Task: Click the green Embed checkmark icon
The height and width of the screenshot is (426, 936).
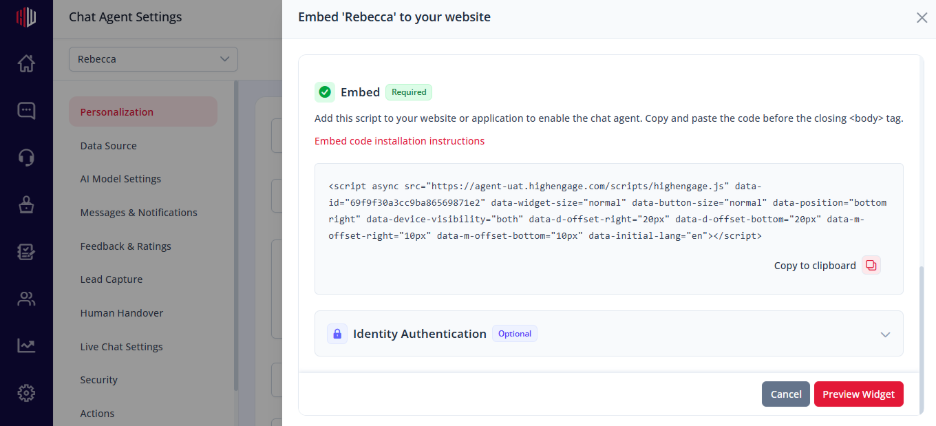Action: pyautogui.click(x=325, y=92)
